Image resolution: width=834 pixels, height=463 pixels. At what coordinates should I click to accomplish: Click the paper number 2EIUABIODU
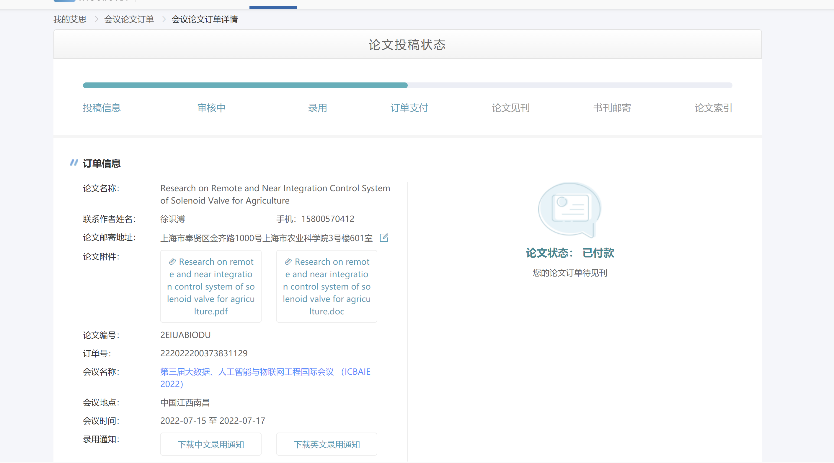(x=185, y=335)
